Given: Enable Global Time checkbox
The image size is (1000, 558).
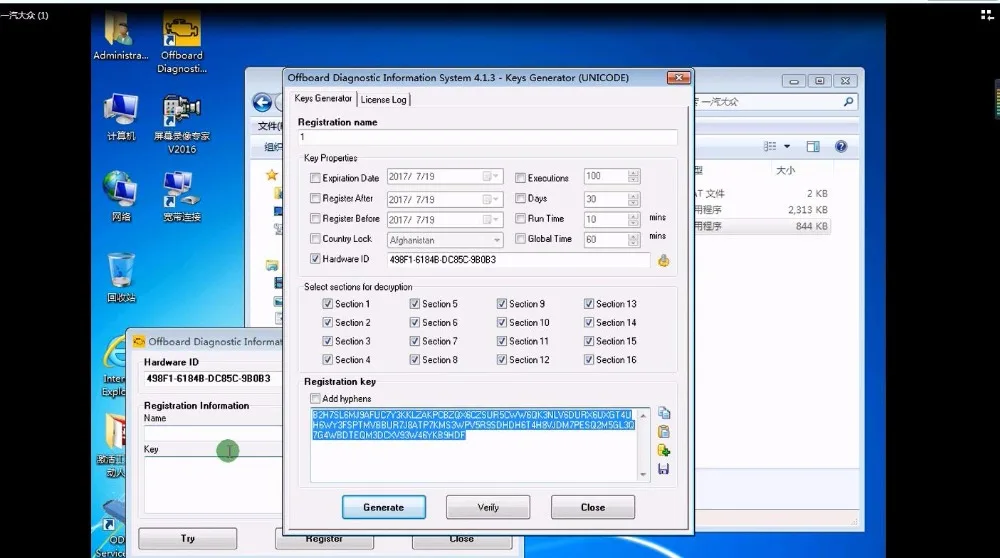Looking at the screenshot, I should click(x=520, y=239).
